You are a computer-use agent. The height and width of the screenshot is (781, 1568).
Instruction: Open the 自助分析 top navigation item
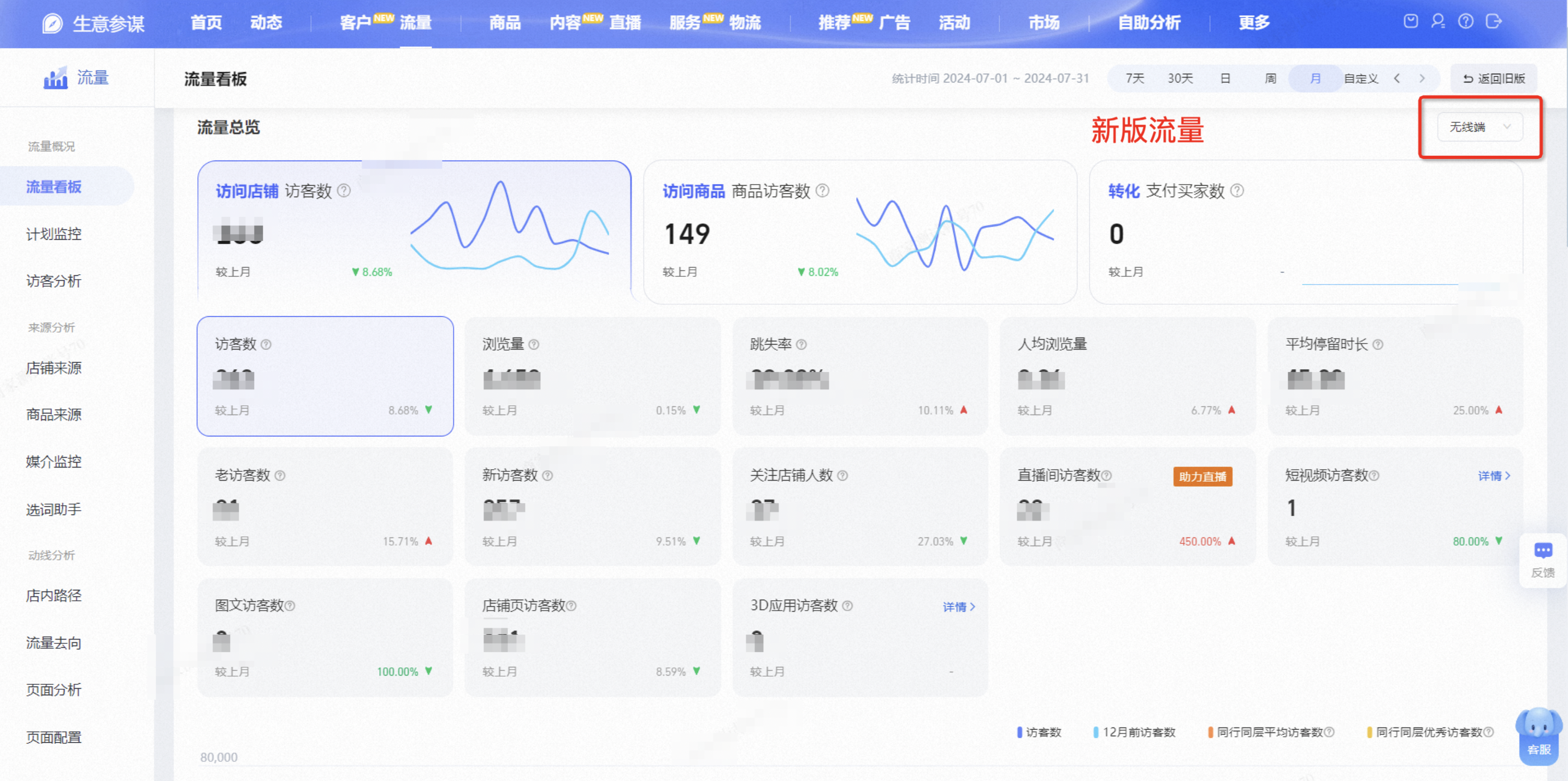point(1148,22)
